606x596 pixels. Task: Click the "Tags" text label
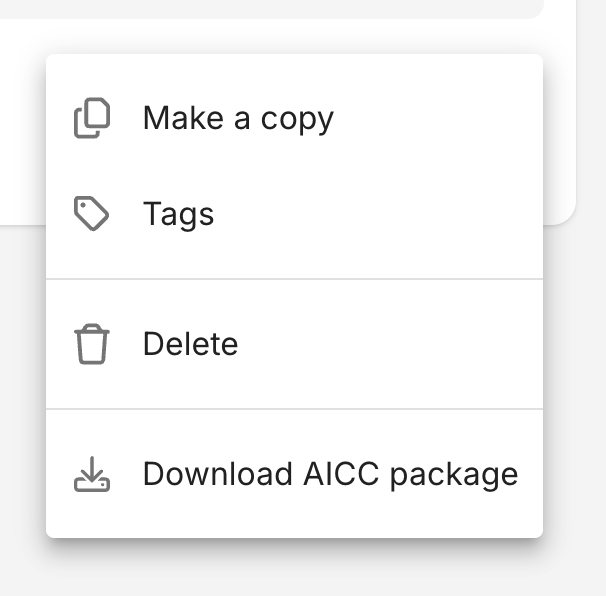tap(178, 214)
